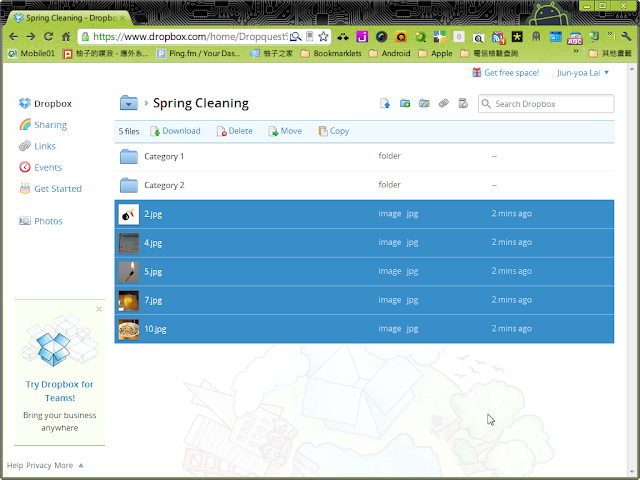Click the Category 1 folder icon
The image size is (640, 480).
129,156
